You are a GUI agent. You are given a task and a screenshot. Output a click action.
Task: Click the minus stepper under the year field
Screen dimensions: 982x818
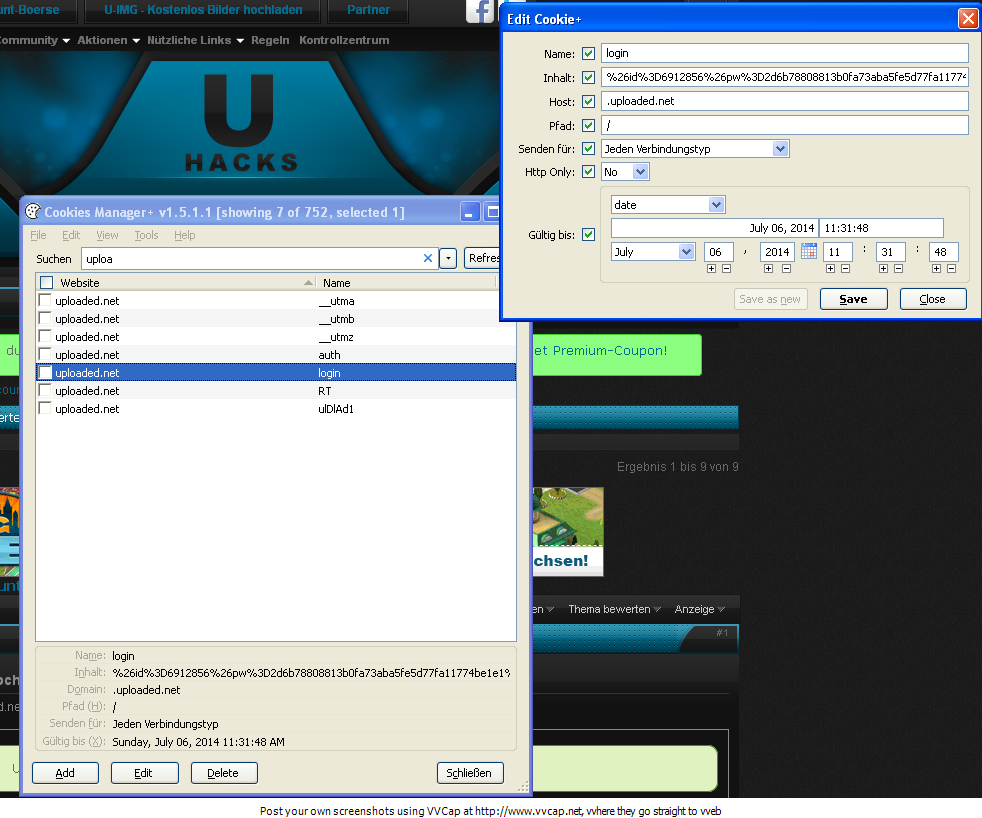pyautogui.click(x=786, y=269)
